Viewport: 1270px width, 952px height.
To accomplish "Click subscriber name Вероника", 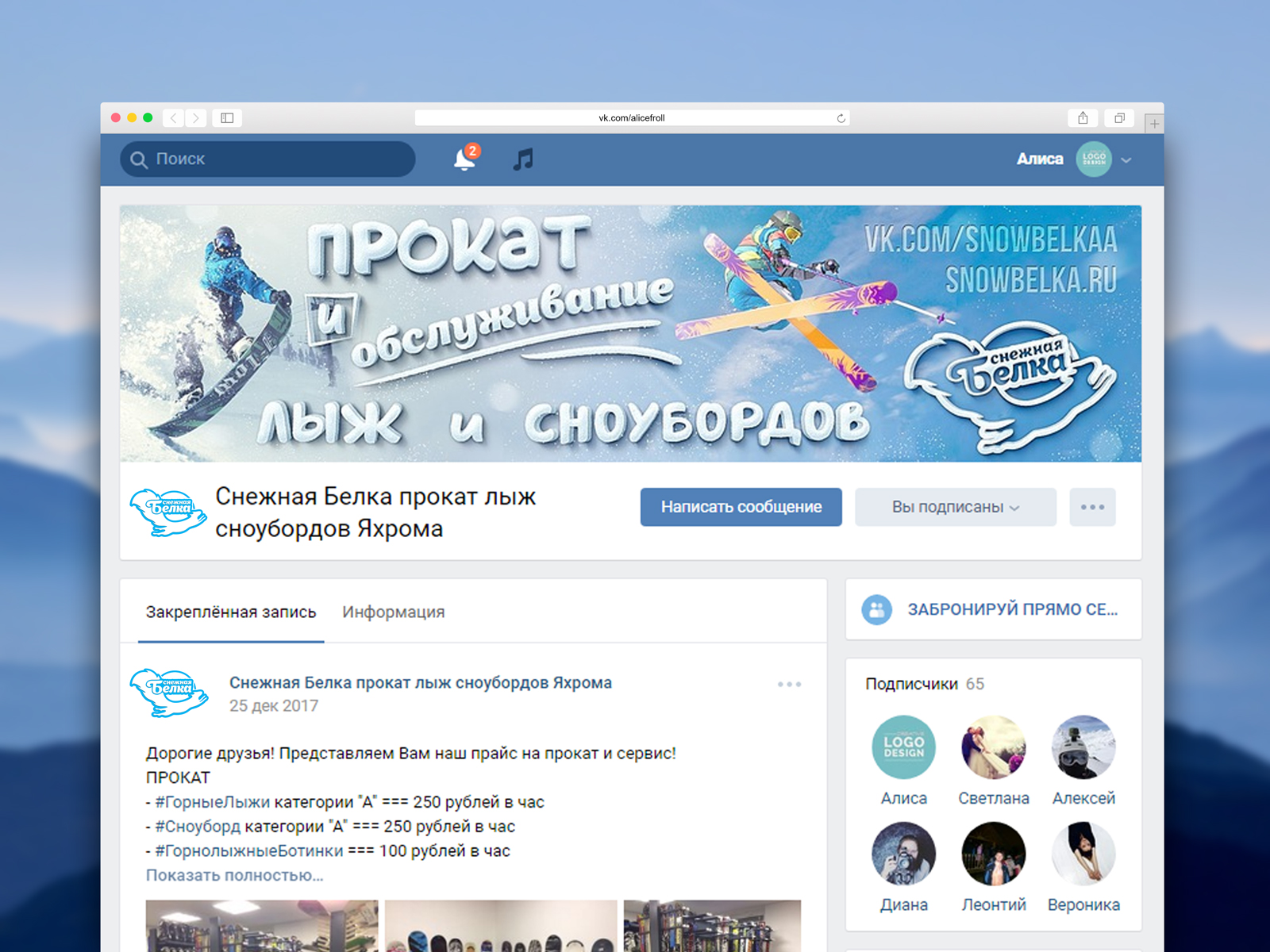I will click(x=1083, y=904).
